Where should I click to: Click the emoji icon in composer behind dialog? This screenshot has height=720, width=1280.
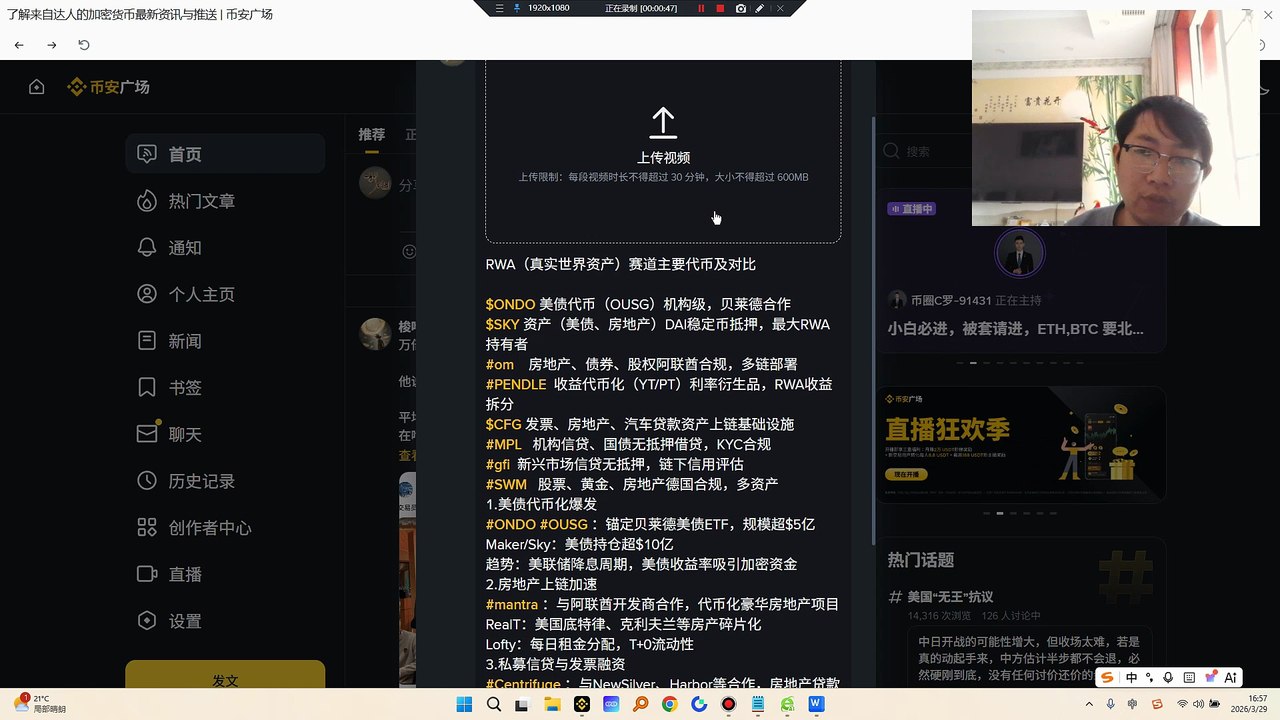tap(408, 251)
